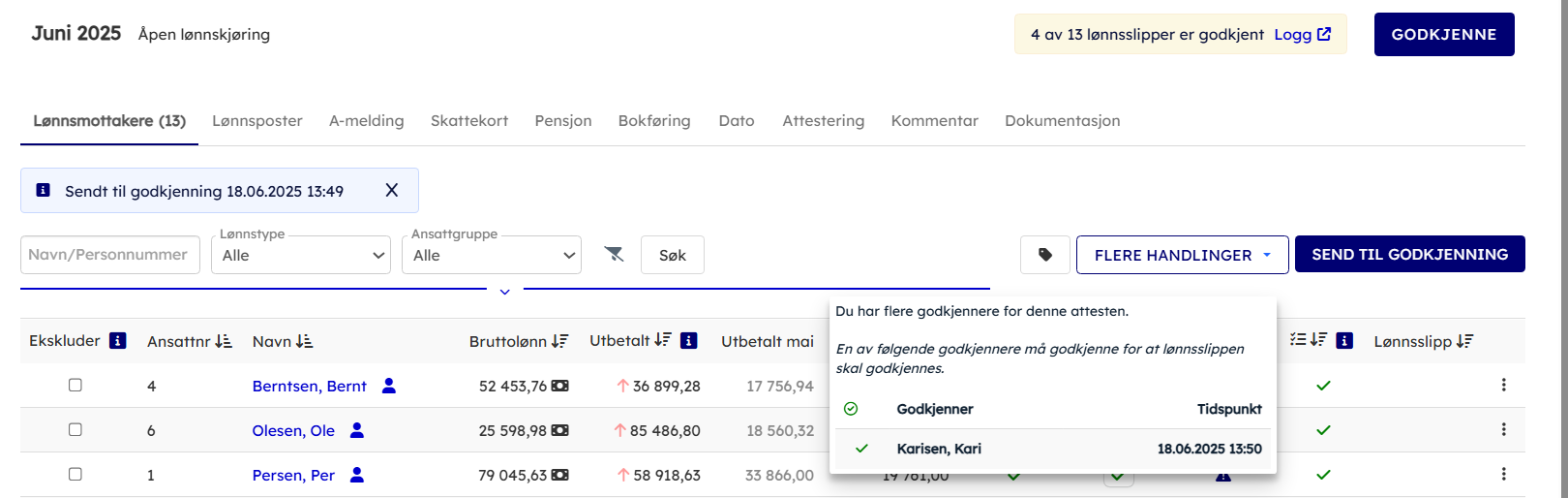Switch to the Skattekort tab
The image size is (1568, 498).
tap(469, 121)
